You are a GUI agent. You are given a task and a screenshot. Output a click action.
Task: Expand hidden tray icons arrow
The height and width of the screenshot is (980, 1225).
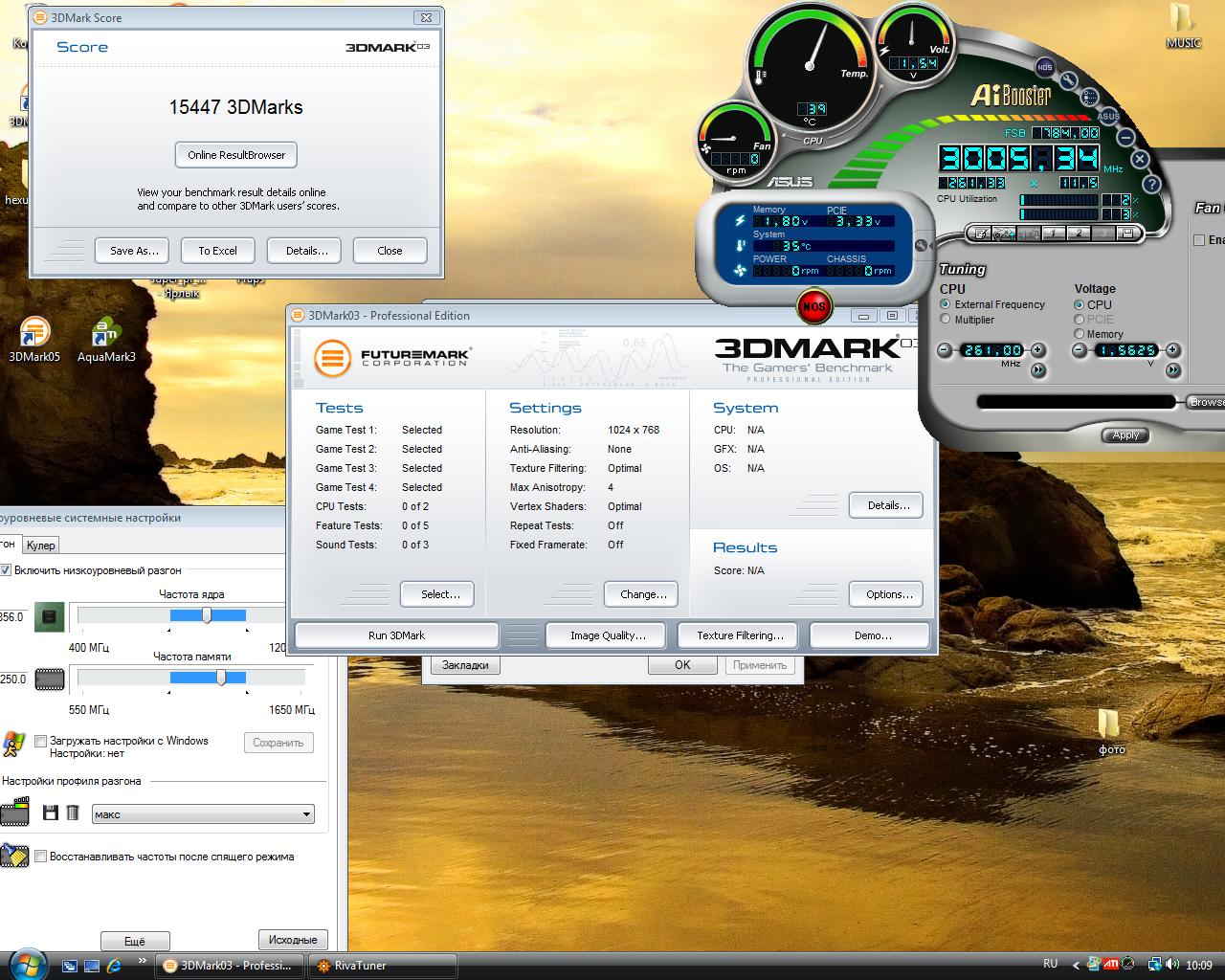(1076, 965)
